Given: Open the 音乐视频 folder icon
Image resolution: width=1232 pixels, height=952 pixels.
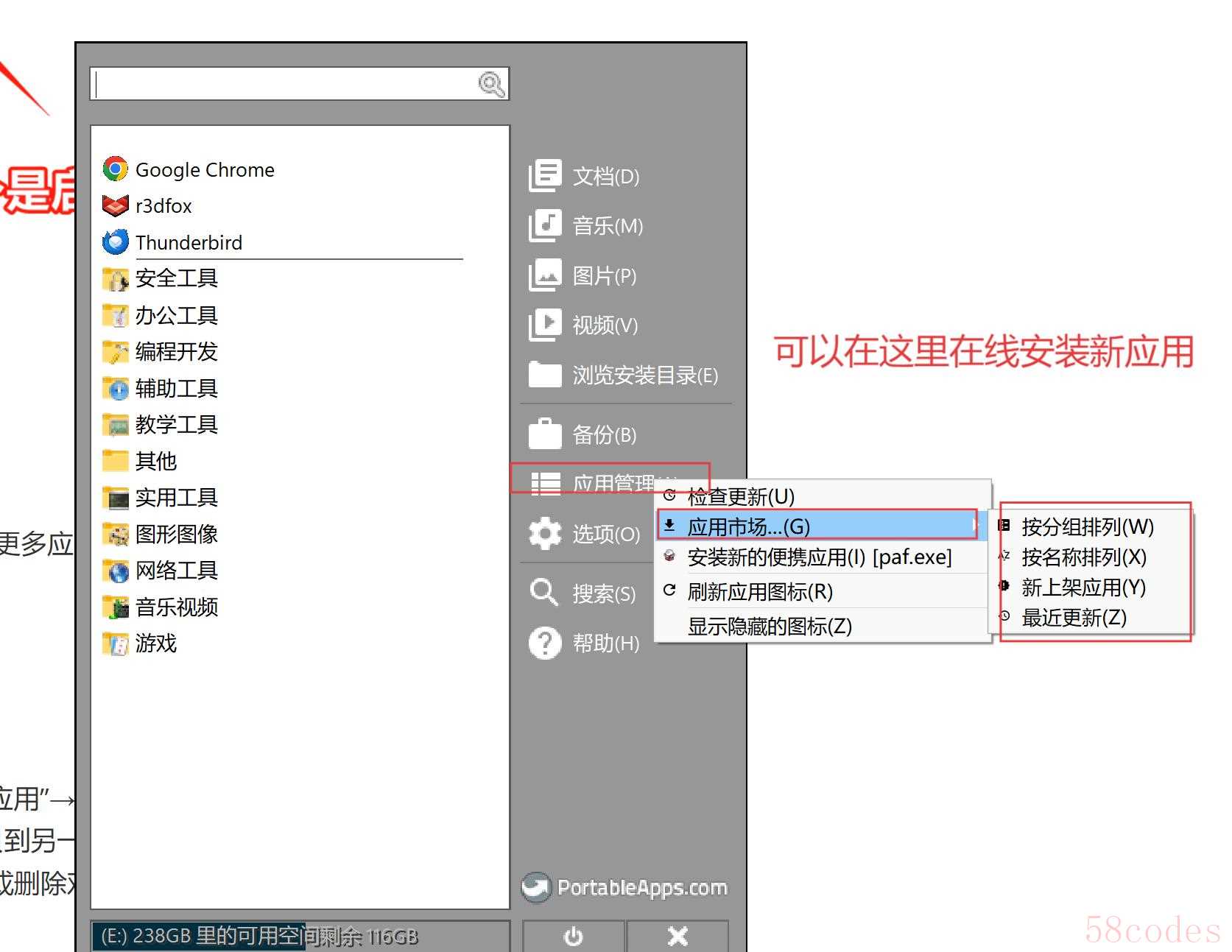Looking at the screenshot, I should [x=115, y=607].
